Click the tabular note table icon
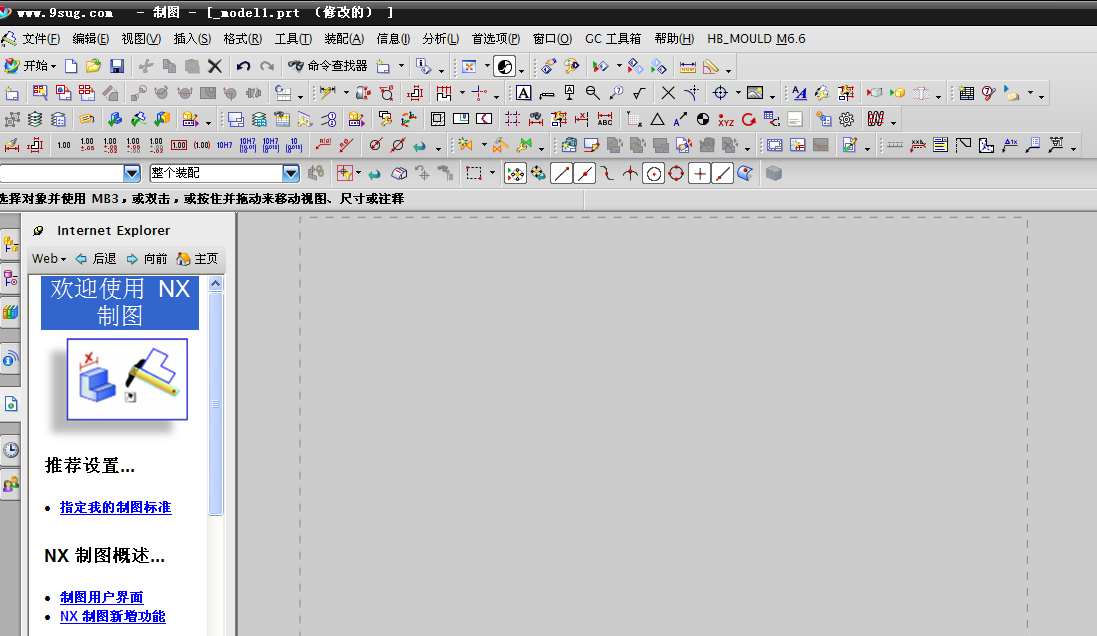 tap(966, 93)
